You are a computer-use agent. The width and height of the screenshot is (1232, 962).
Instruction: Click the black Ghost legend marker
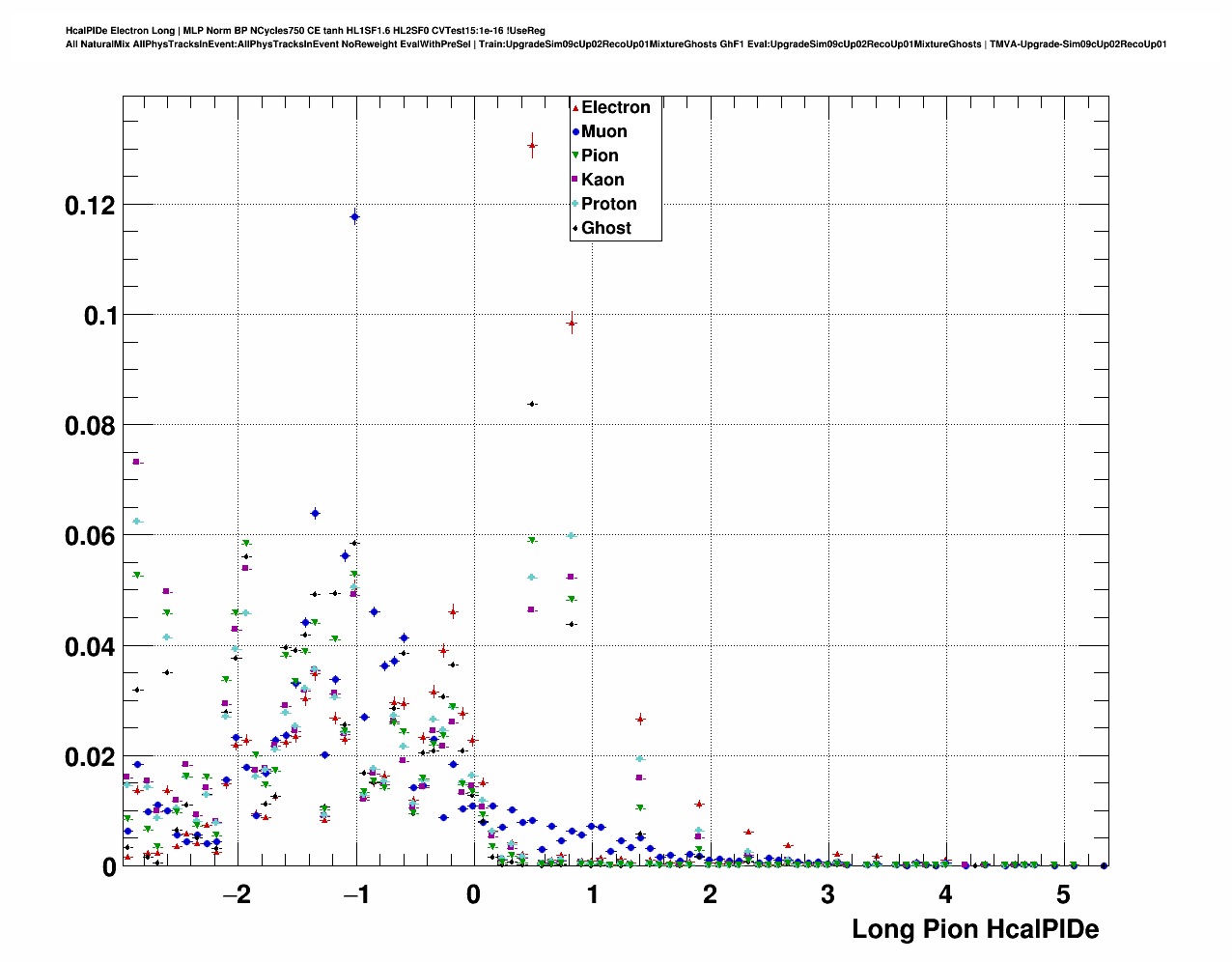click(576, 228)
